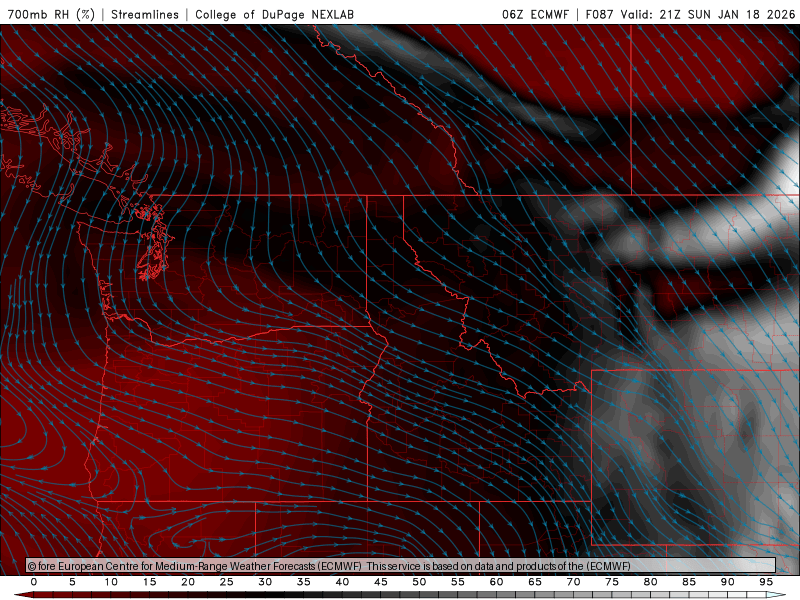Click the colorbar label '55'
The image size is (800, 600).
pyautogui.click(x=458, y=582)
